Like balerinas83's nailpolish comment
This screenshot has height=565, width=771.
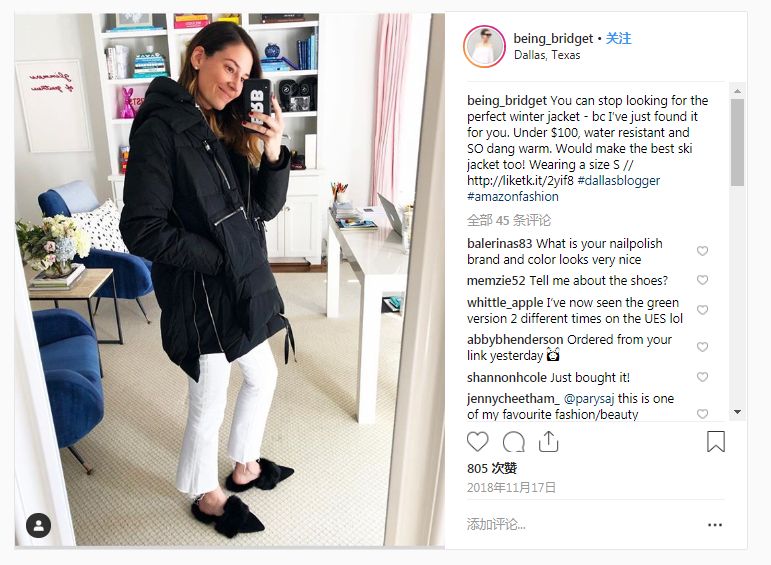(702, 251)
